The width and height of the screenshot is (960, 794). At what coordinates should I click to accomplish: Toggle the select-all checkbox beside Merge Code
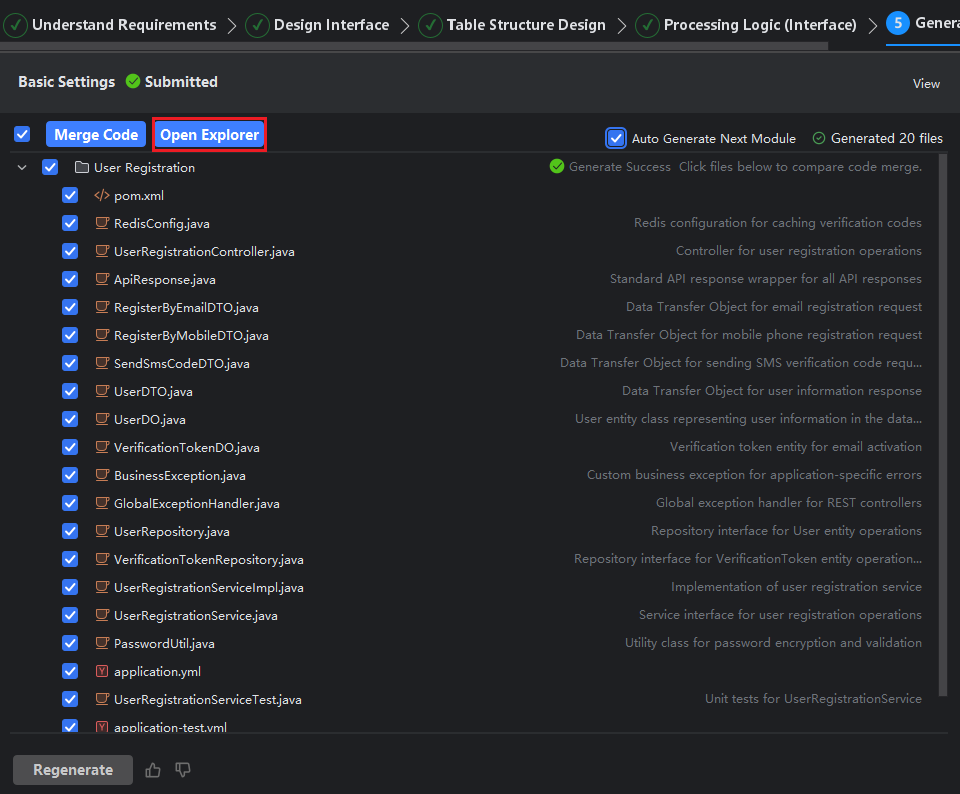22,135
